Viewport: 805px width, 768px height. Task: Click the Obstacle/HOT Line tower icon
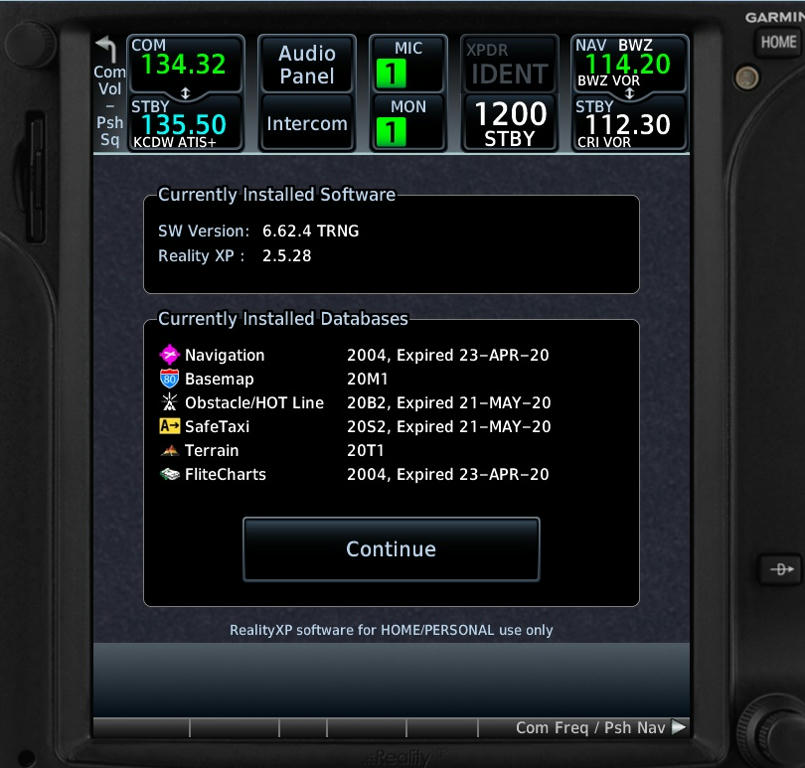pyautogui.click(x=169, y=402)
